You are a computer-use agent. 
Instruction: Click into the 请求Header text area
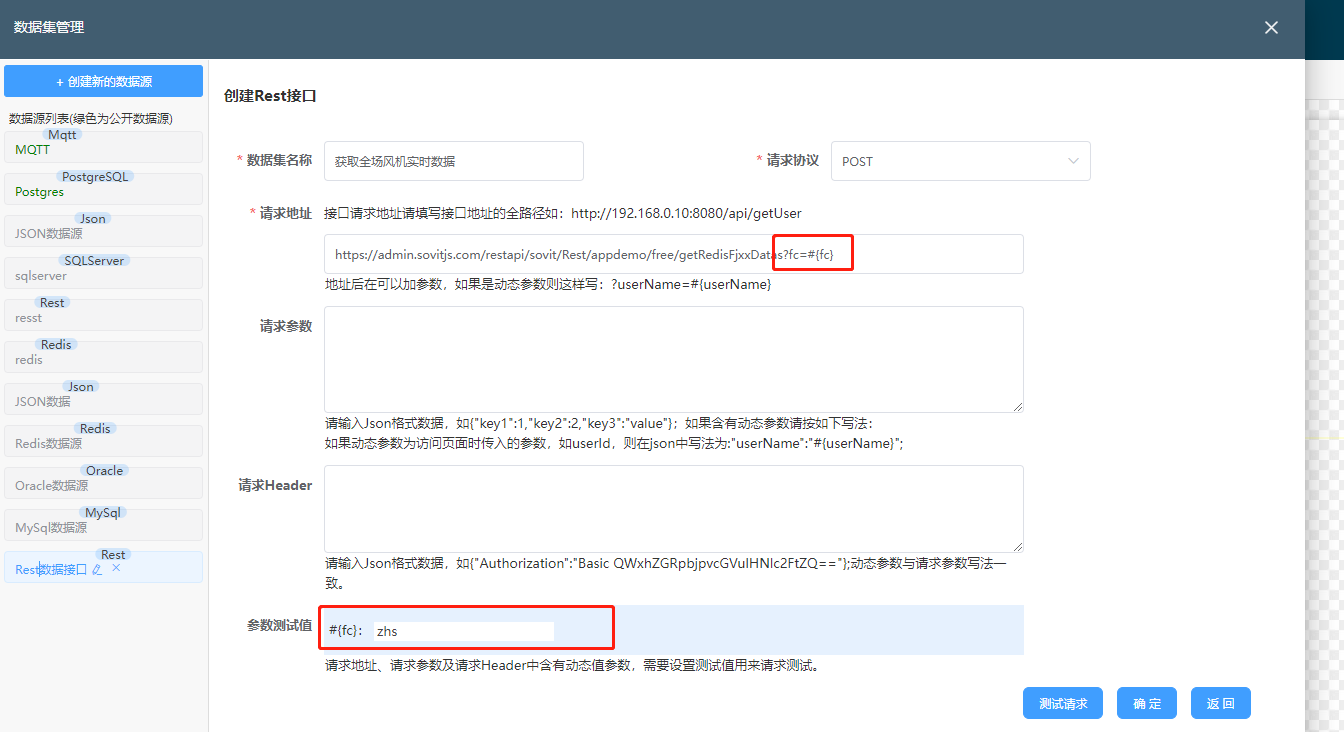point(673,508)
